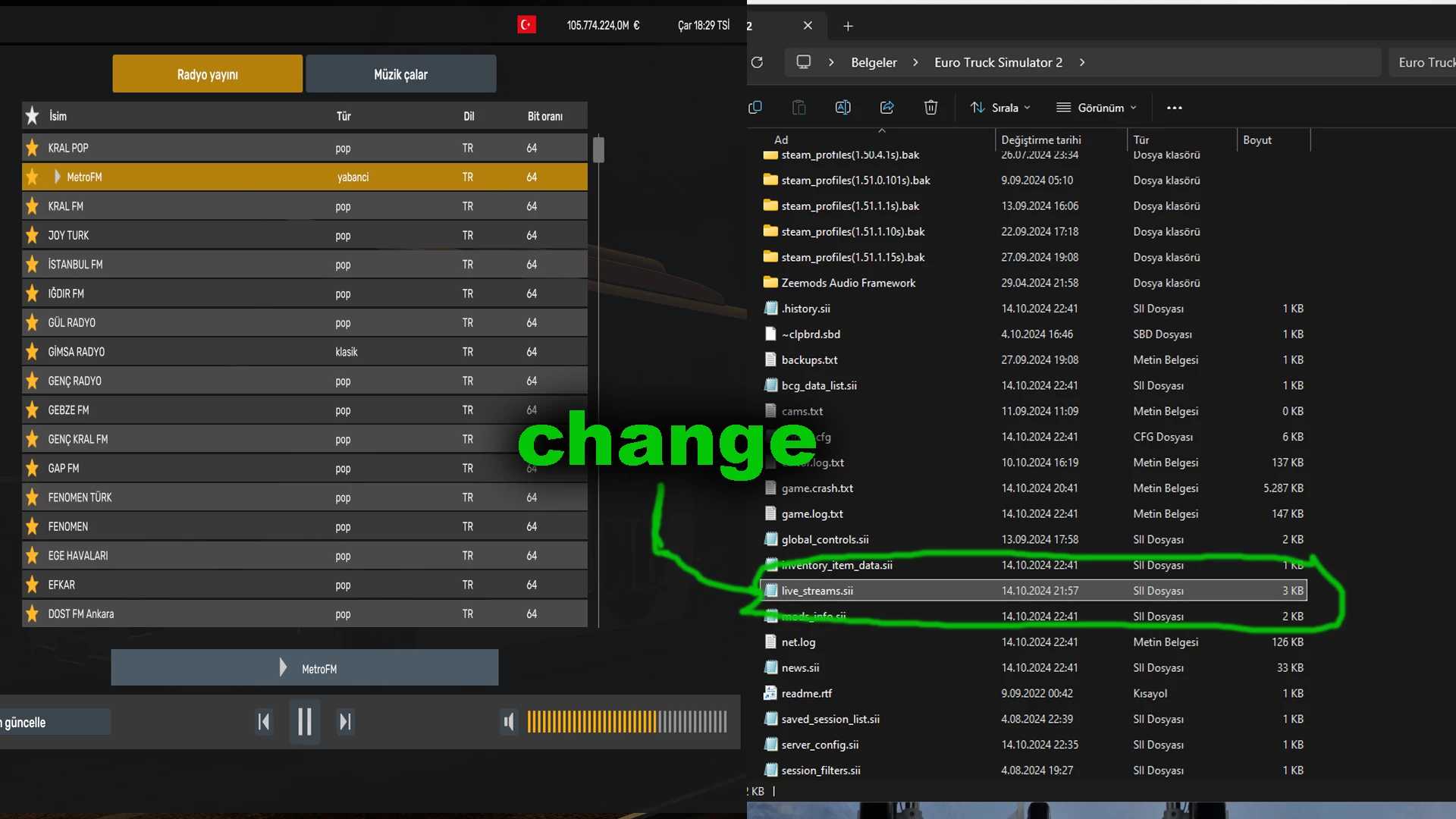The height and width of the screenshot is (819, 1456).
Task: Open a new File Explorer tab
Action: click(x=848, y=26)
